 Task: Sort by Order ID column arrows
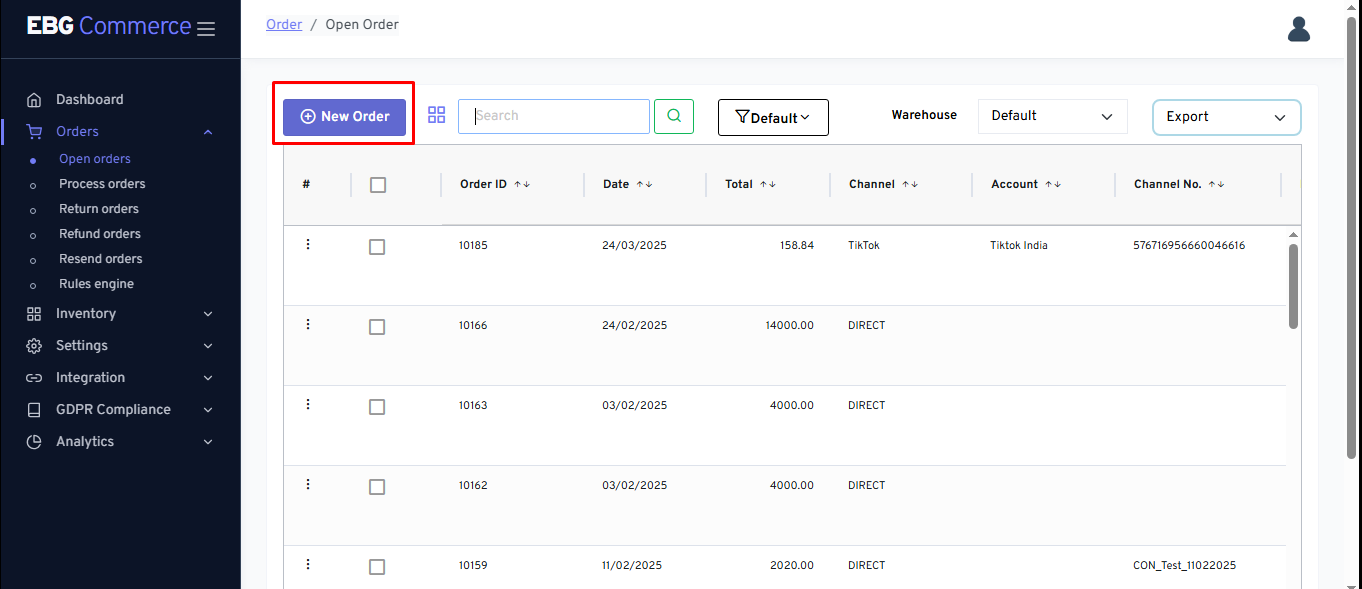pos(522,185)
